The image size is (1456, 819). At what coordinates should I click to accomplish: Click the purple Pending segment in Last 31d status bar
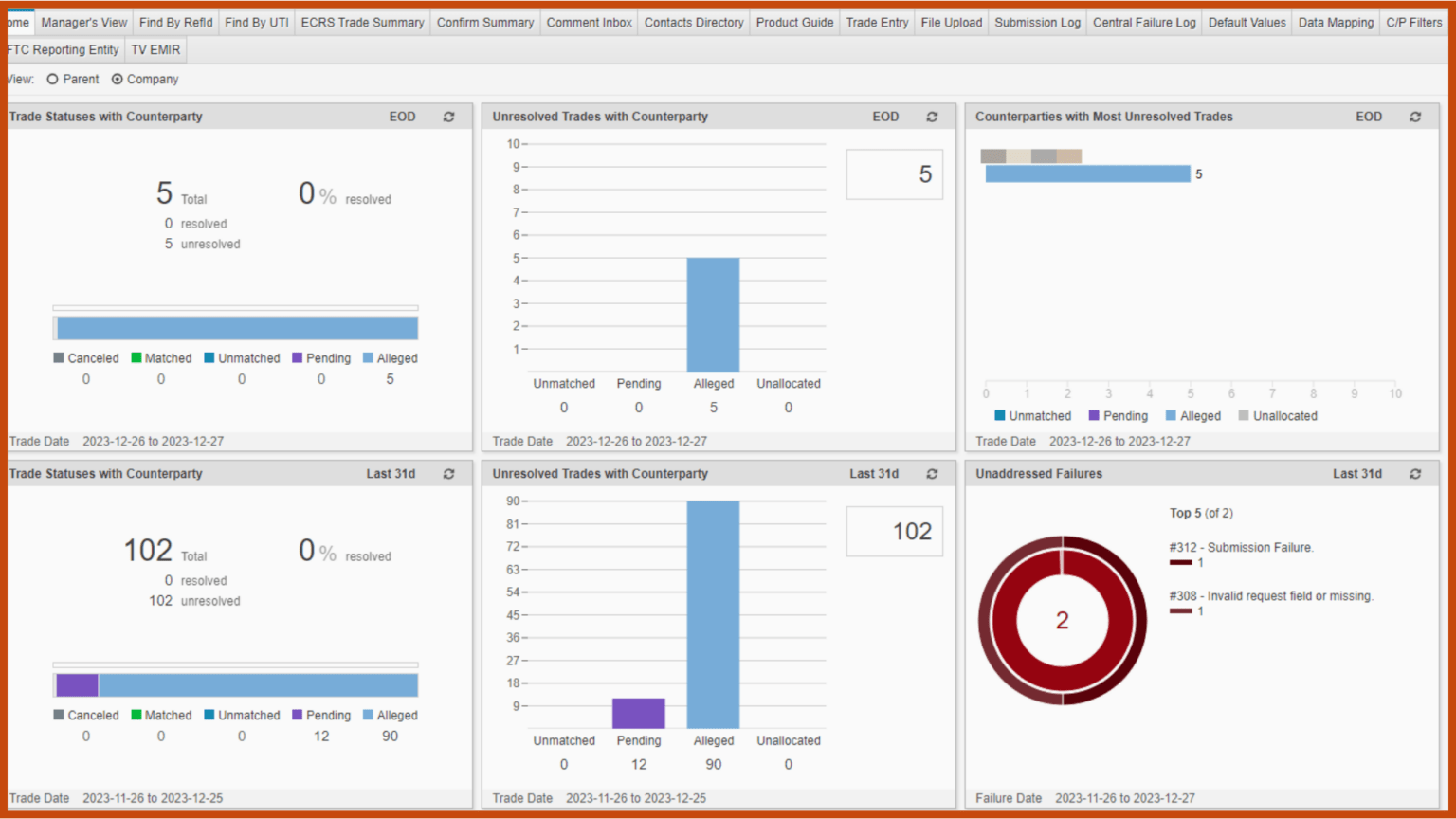tap(77, 684)
